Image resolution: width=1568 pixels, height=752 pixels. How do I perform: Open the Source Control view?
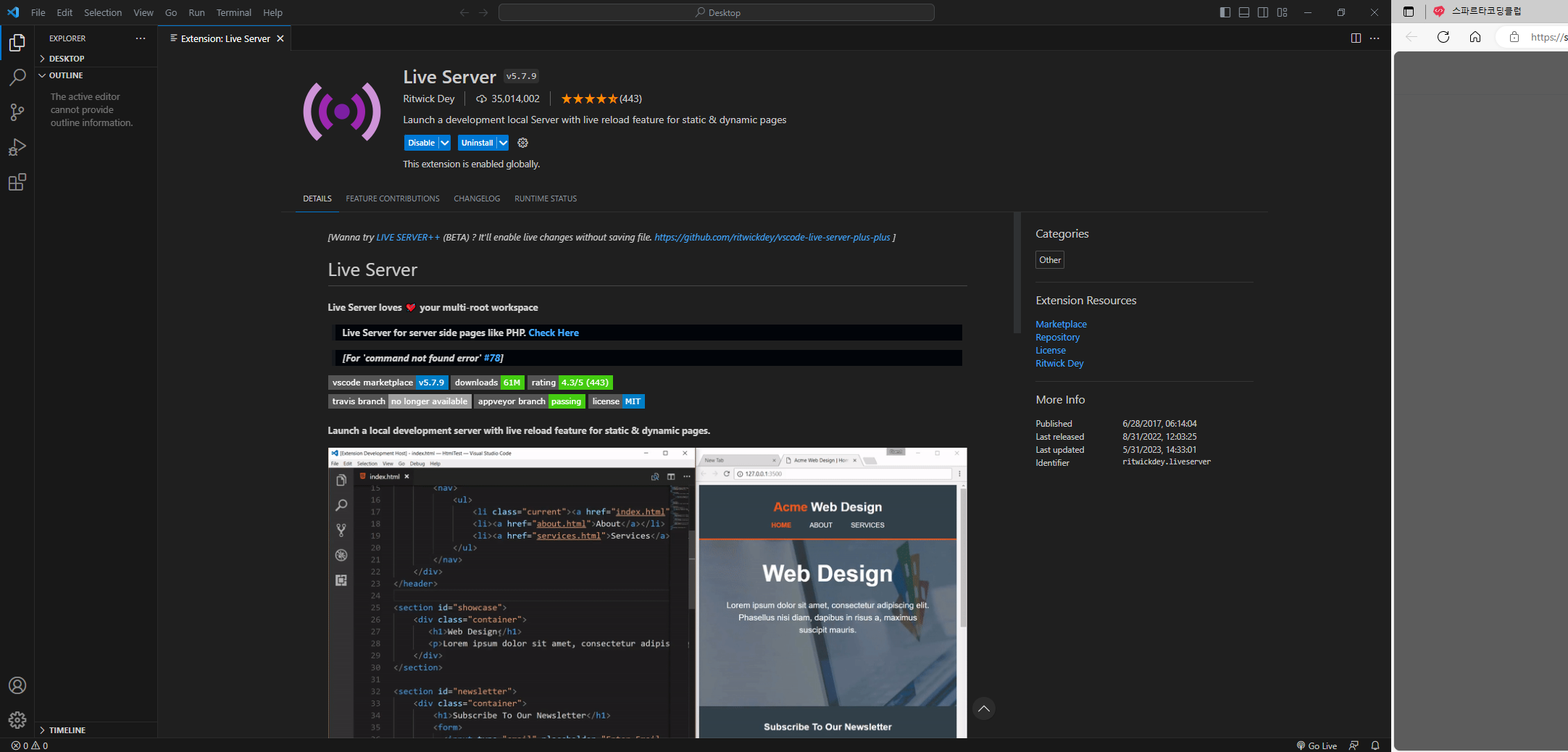(x=17, y=112)
